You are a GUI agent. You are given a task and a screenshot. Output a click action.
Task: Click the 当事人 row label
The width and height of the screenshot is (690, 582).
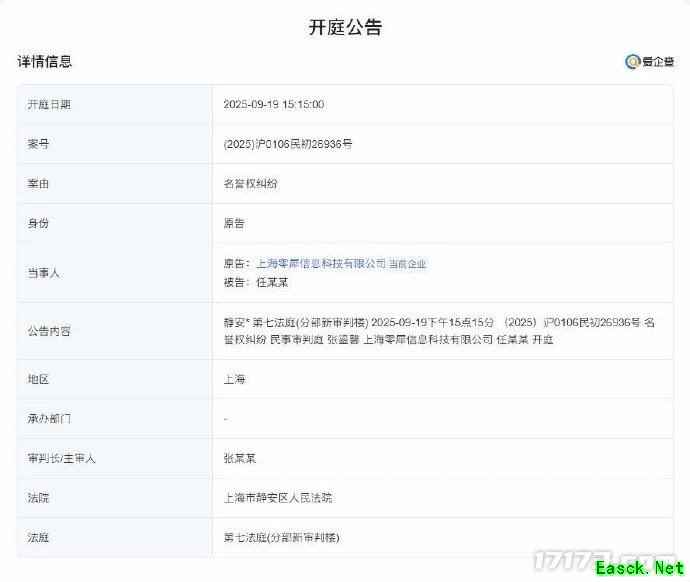tap(44, 273)
